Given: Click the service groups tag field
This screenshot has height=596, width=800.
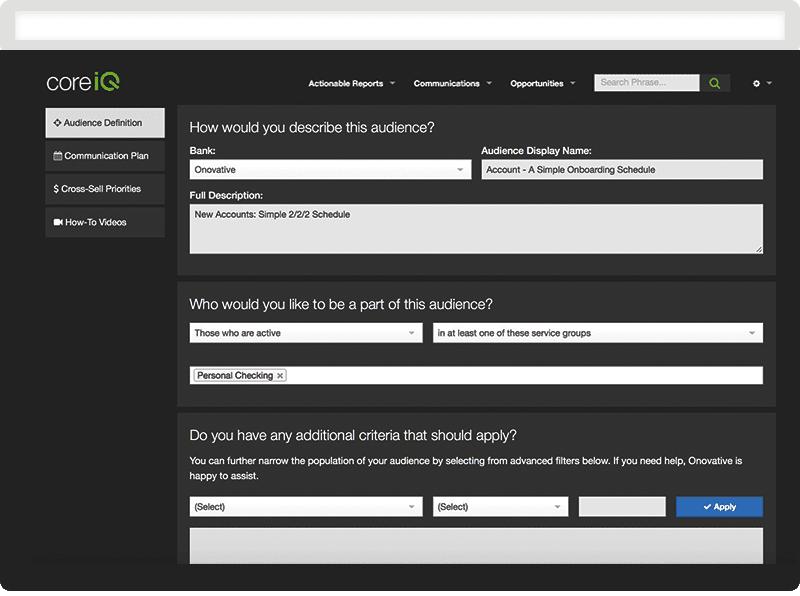Looking at the screenshot, I should click(476, 376).
